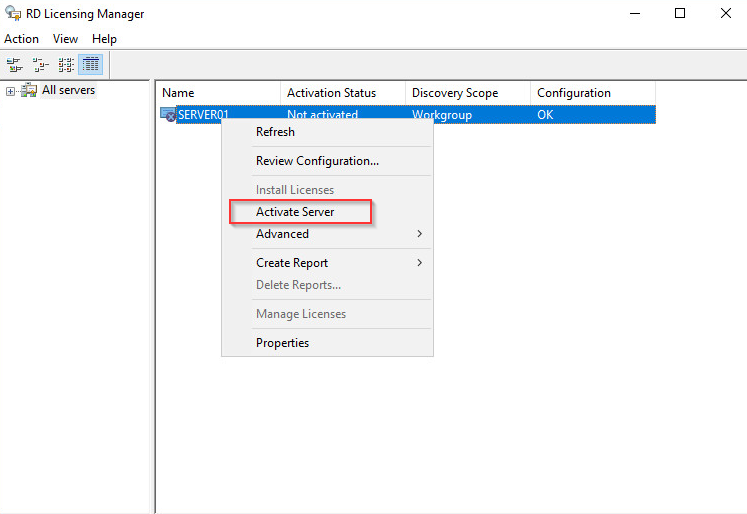Sort by the Activation Status column header
This screenshot has height=514, width=747.
332,93
